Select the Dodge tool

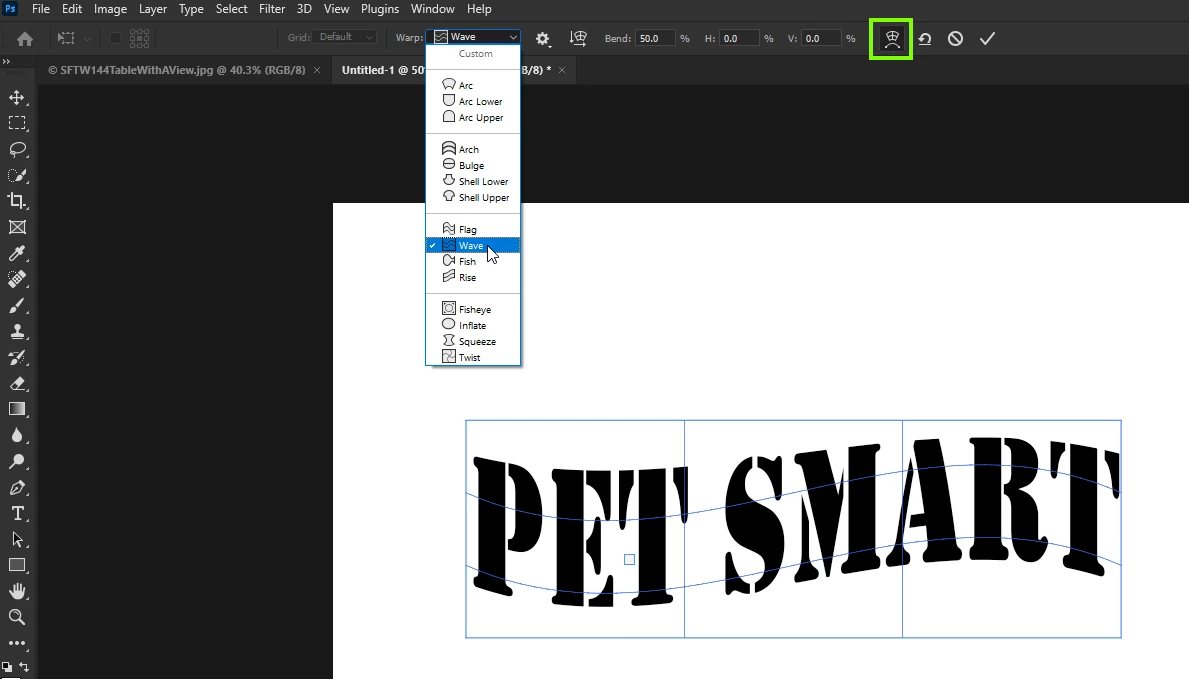point(17,461)
